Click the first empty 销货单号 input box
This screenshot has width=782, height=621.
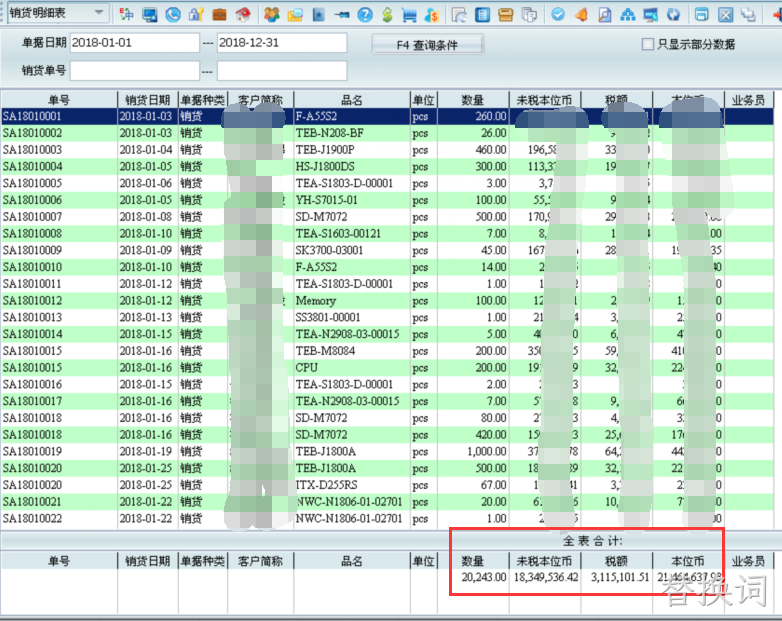(x=135, y=71)
